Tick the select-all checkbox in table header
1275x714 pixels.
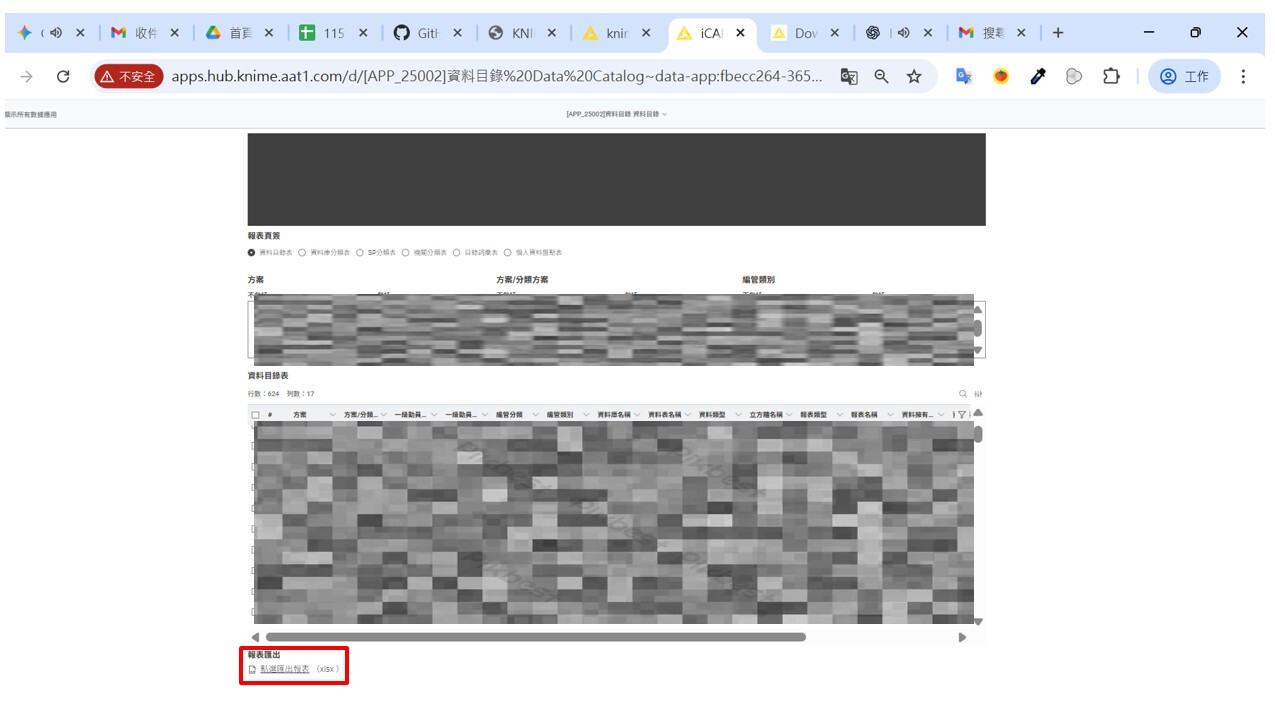pyautogui.click(x=255, y=415)
